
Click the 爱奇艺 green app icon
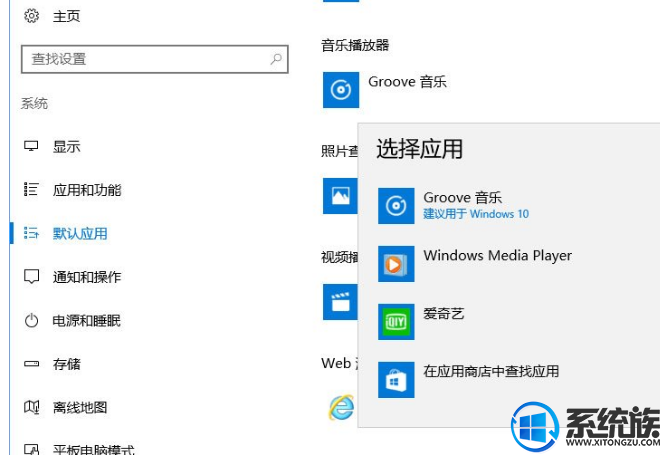[x=396, y=322]
